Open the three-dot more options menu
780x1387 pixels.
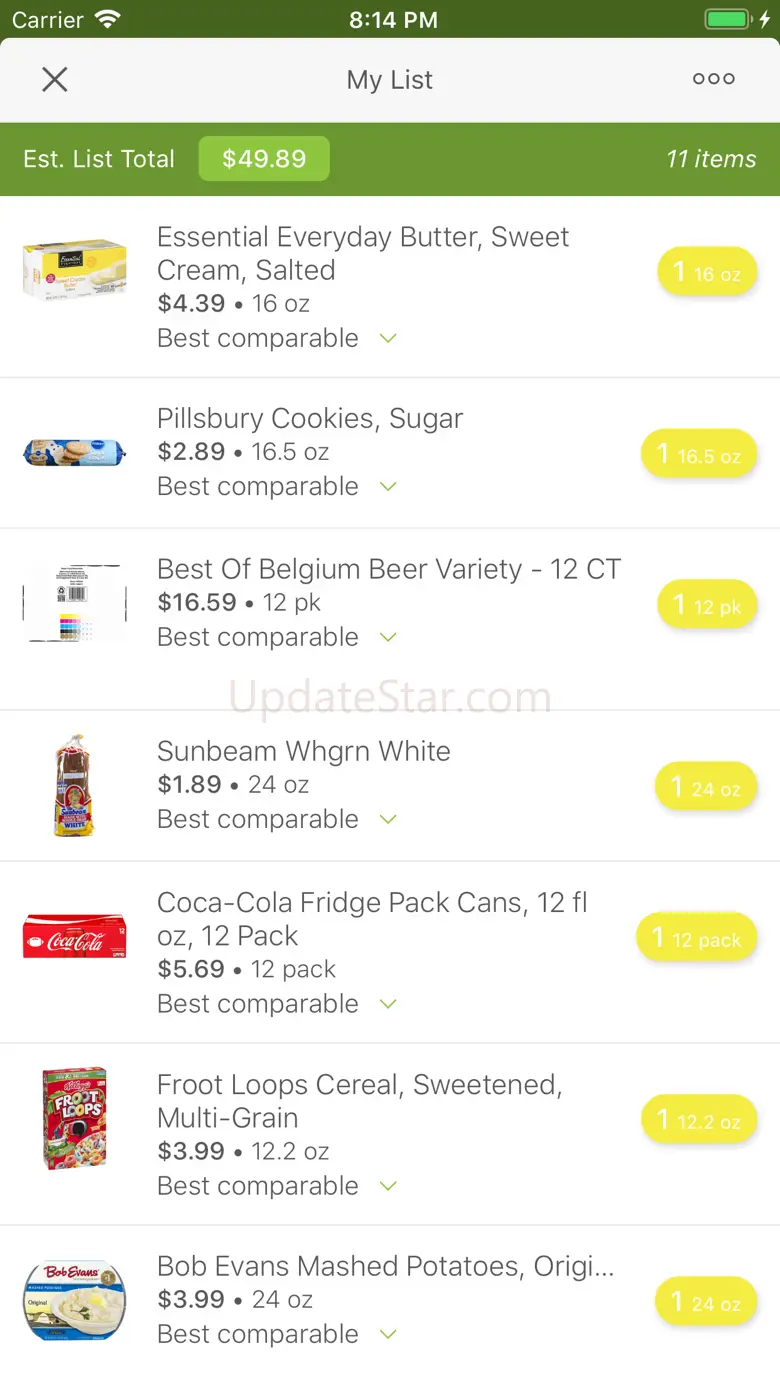(714, 79)
